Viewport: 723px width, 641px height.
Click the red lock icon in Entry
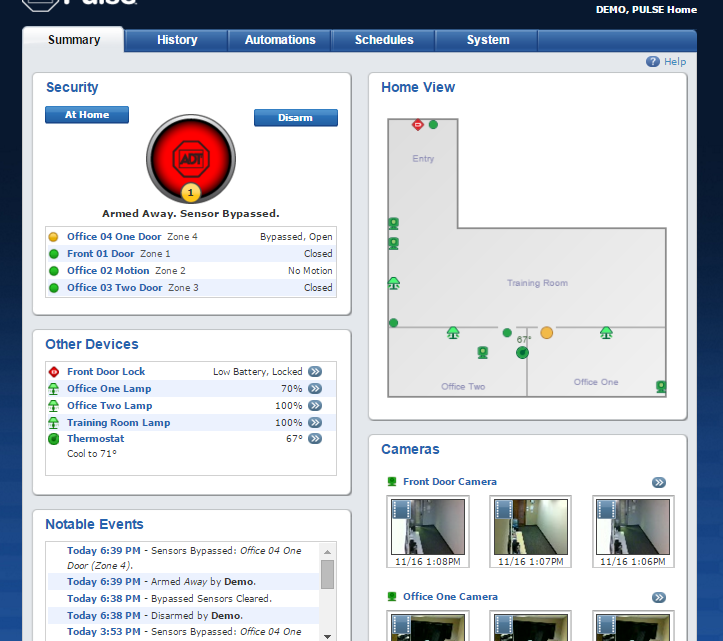click(418, 124)
